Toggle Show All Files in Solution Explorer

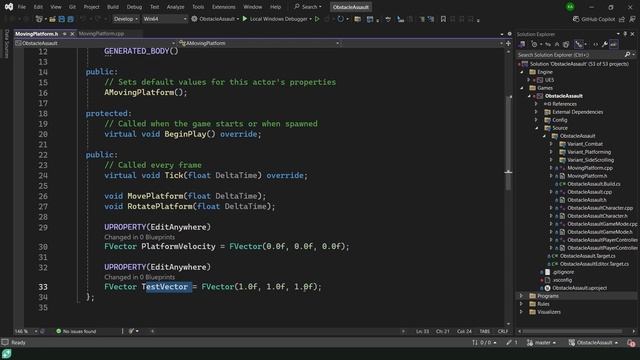[x=566, y=44]
